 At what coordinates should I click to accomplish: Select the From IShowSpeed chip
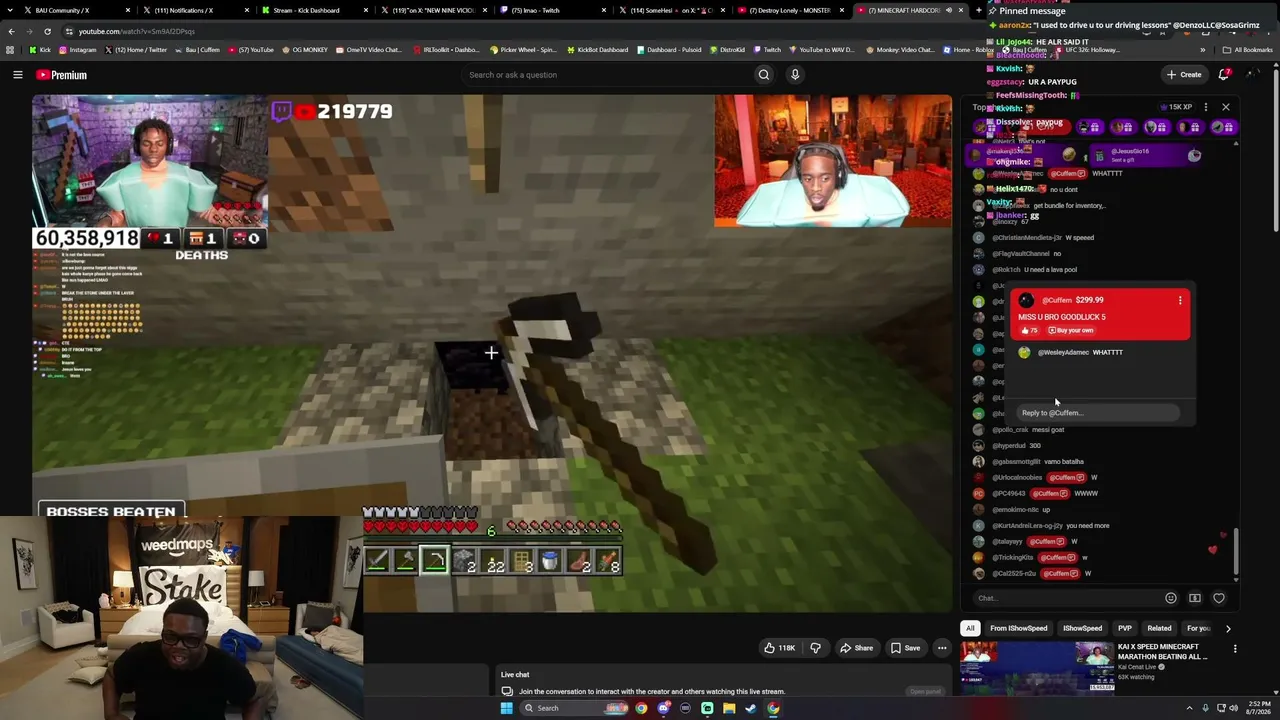click(1019, 628)
